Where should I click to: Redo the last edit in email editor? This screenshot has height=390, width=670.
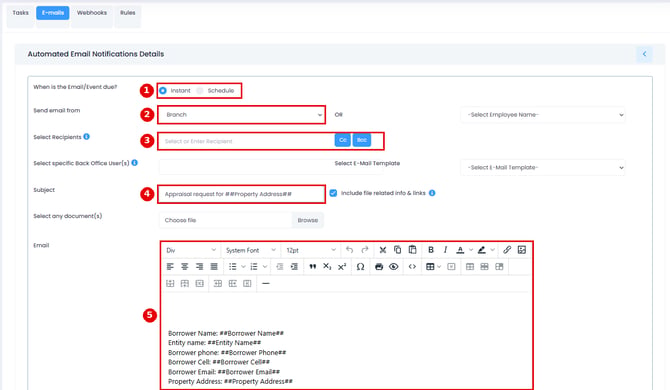coord(364,250)
